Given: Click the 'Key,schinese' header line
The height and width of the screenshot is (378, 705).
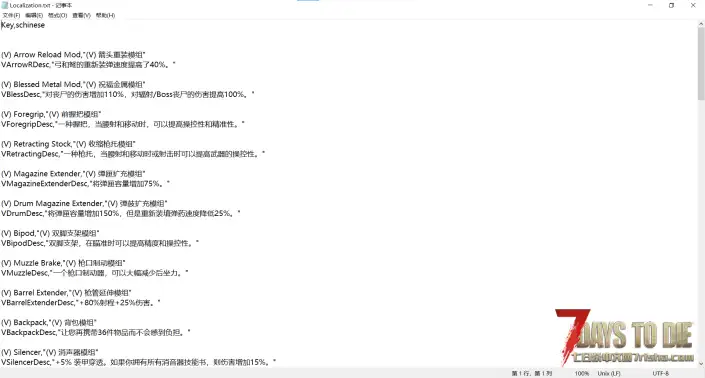Looking at the screenshot, I should pyautogui.click(x=23, y=25).
